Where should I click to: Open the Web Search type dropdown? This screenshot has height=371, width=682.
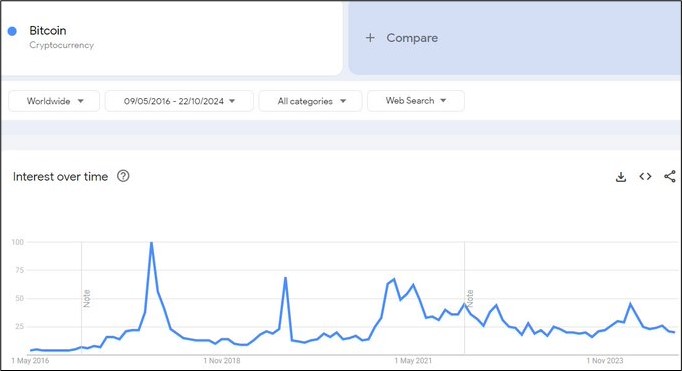[416, 100]
